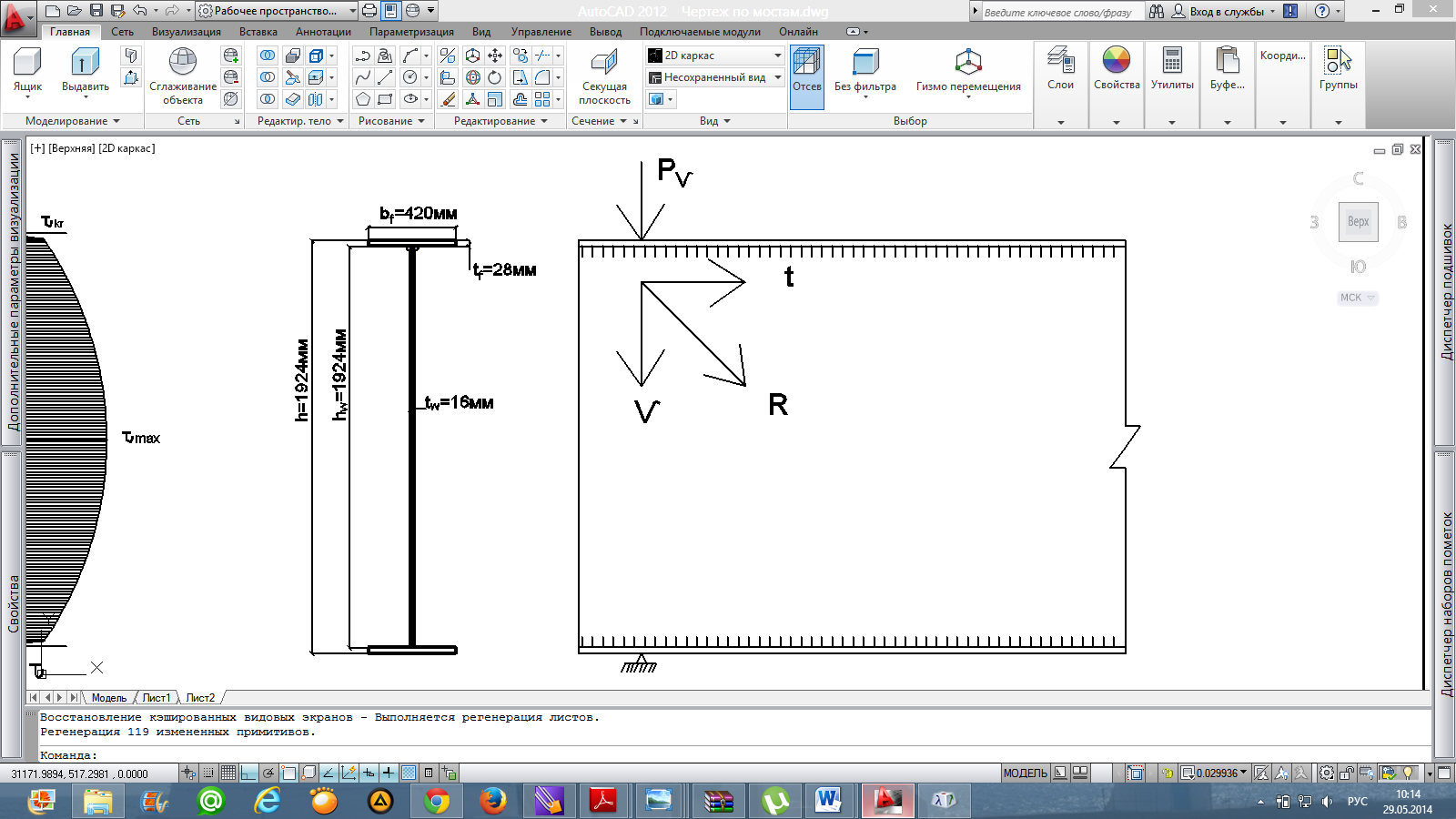Open Microsoft Word from the taskbar
Viewport: 1456px width, 819px height.
point(830,801)
